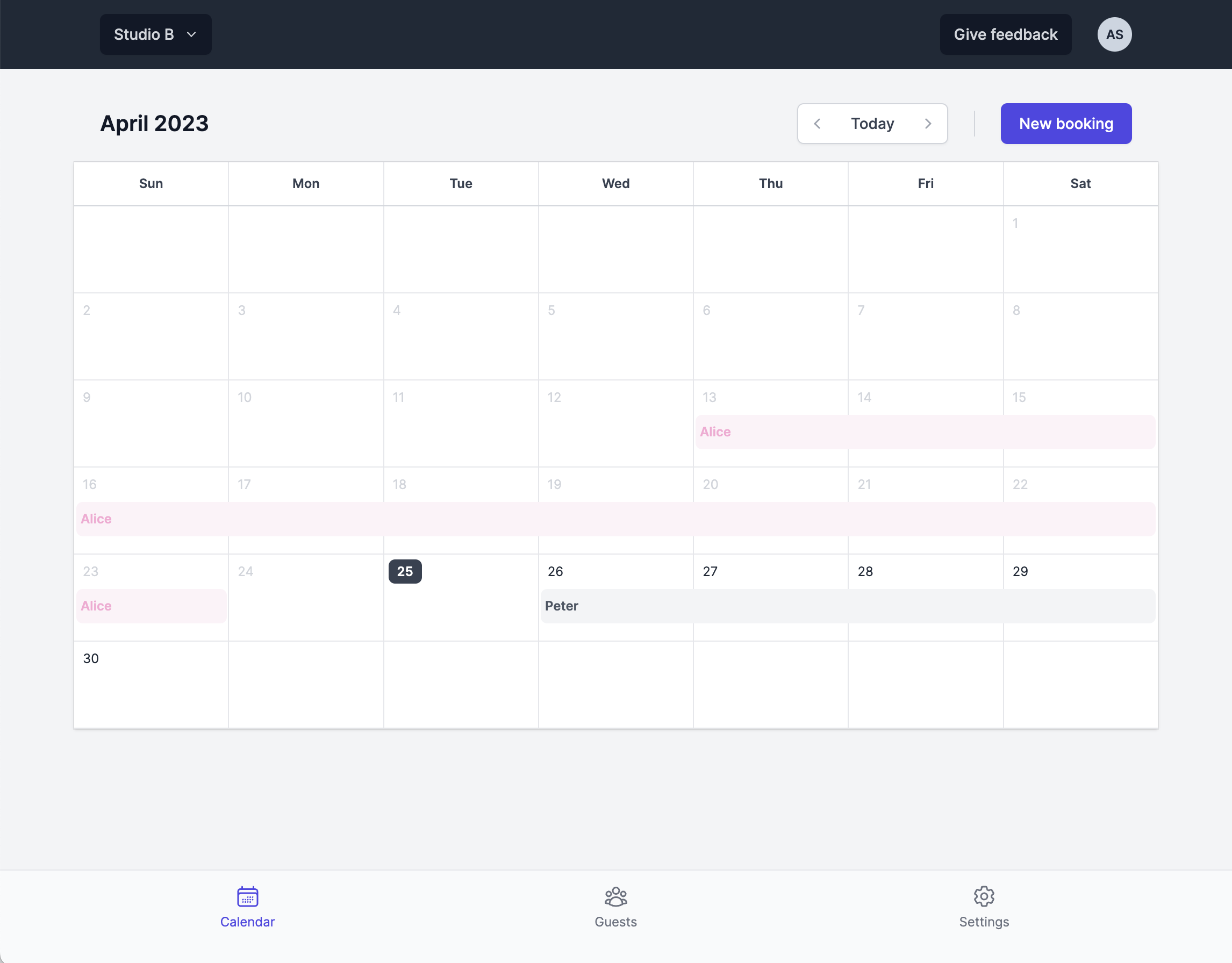Click the Studio B chevron arrow
Screen dimensions: 1232x963
pyautogui.click(x=192, y=34)
